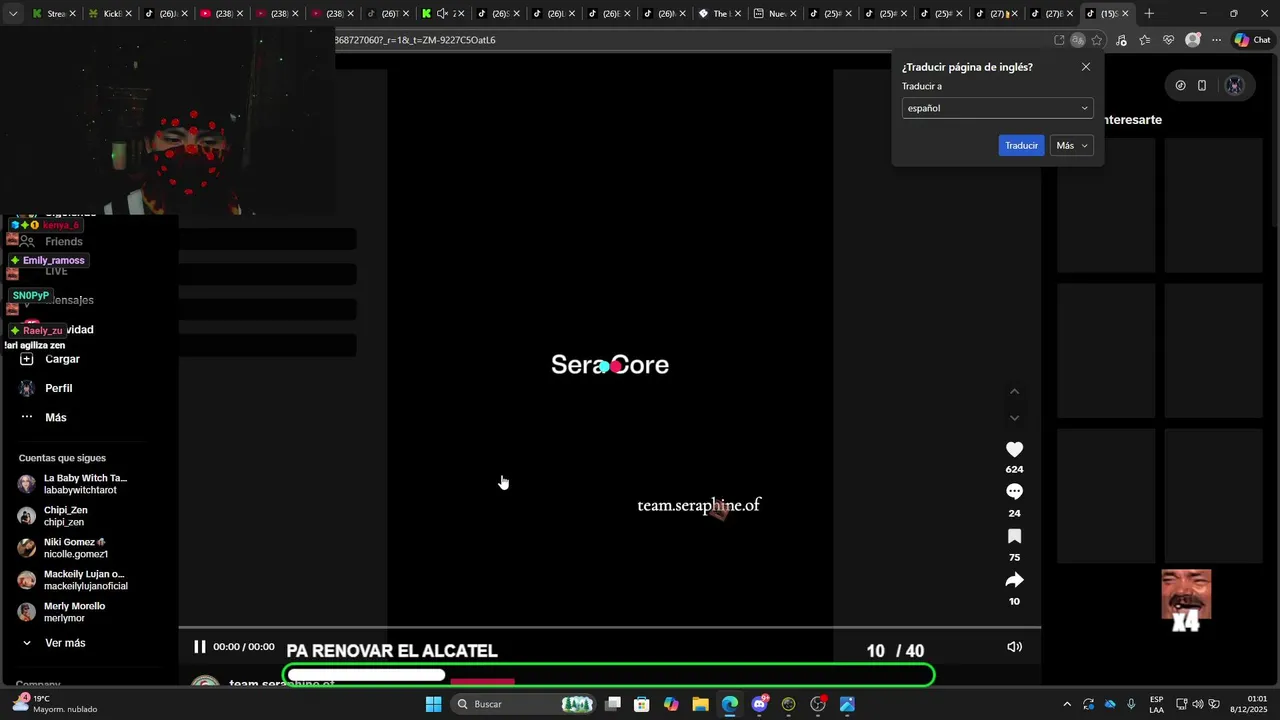
Task: Open Mackeily Lujan followed account
Action: pyautogui.click(x=73, y=580)
